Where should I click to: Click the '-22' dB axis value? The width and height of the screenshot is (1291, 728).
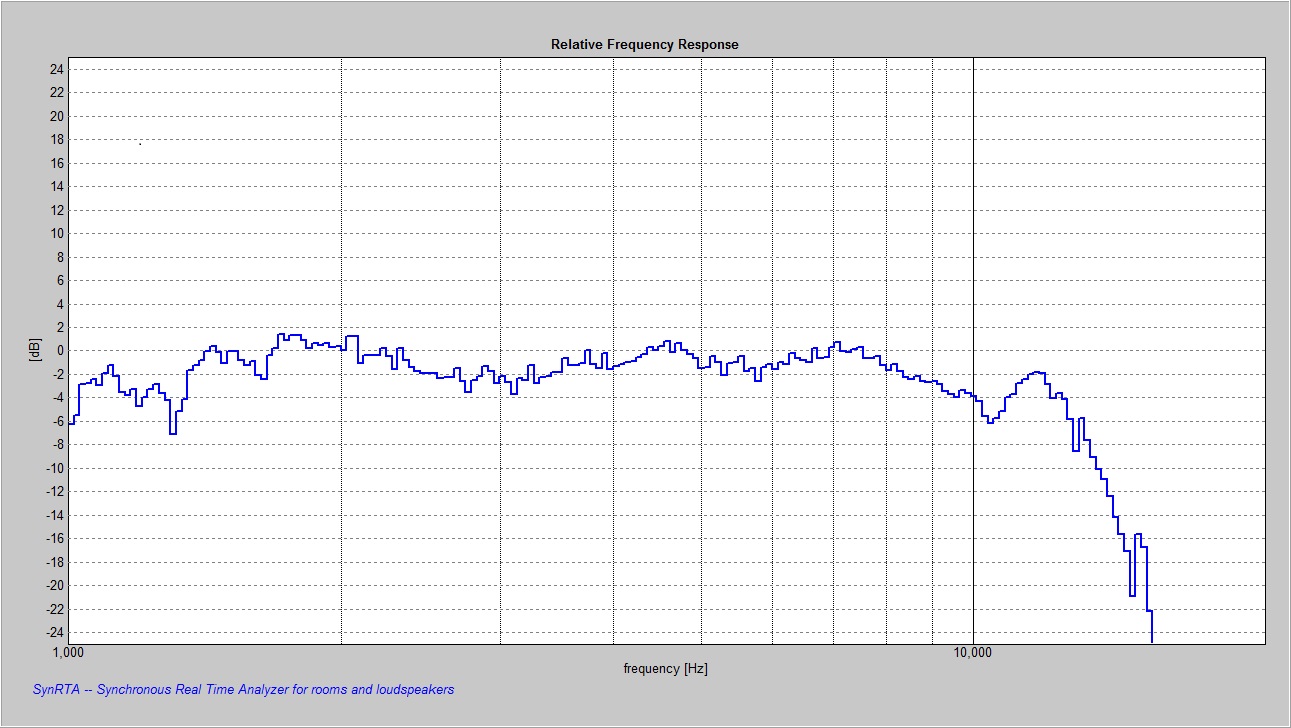point(55,609)
